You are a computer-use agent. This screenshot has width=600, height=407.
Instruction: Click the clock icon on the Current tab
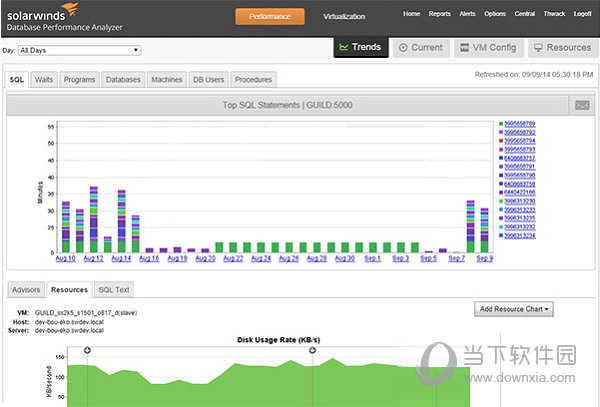coord(403,48)
